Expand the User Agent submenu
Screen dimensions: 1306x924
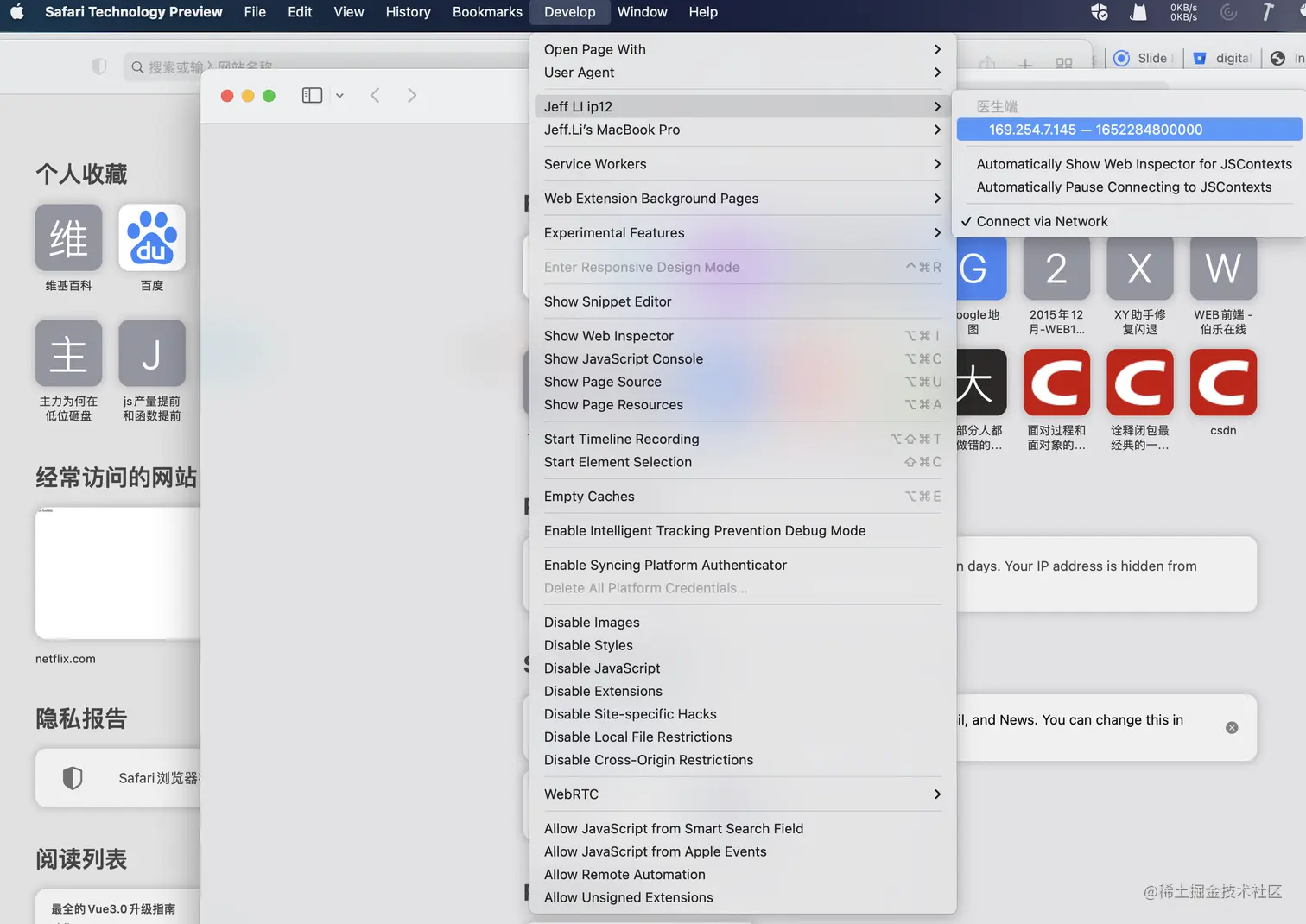(743, 73)
